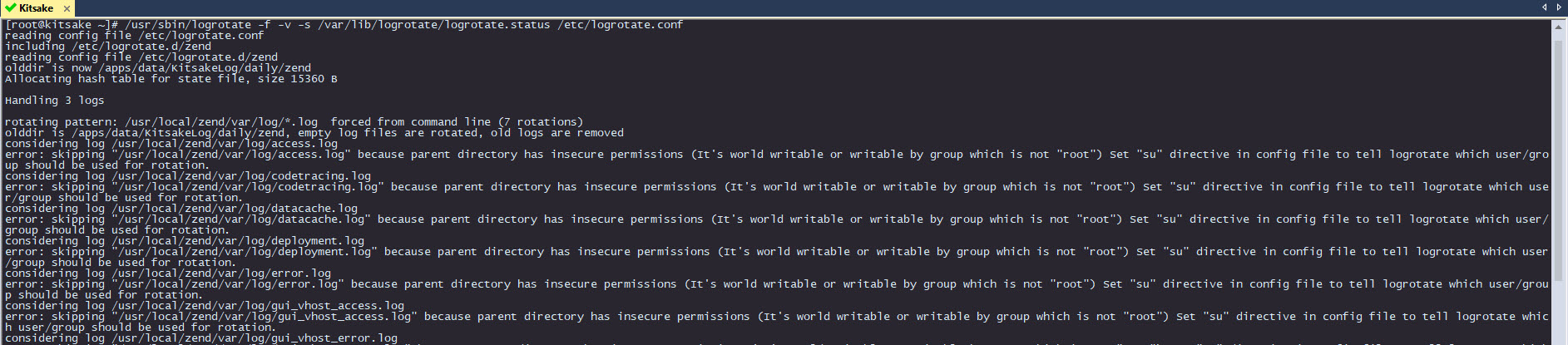Click the "including /etc/logrotate.d/zend" line
Viewport: 1568px width, 345px height.
click(x=108, y=47)
